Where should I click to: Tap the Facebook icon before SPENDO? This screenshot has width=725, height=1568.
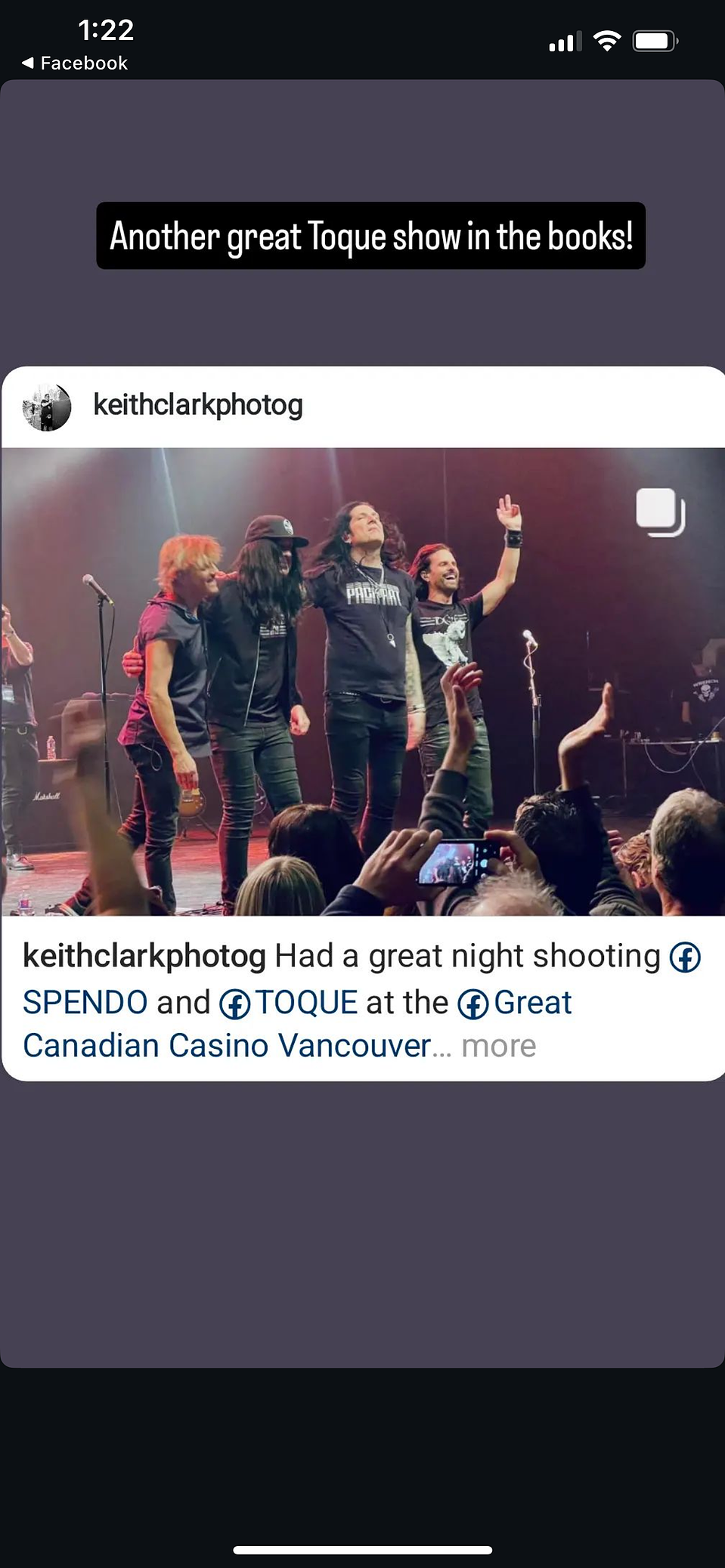pos(685,958)
